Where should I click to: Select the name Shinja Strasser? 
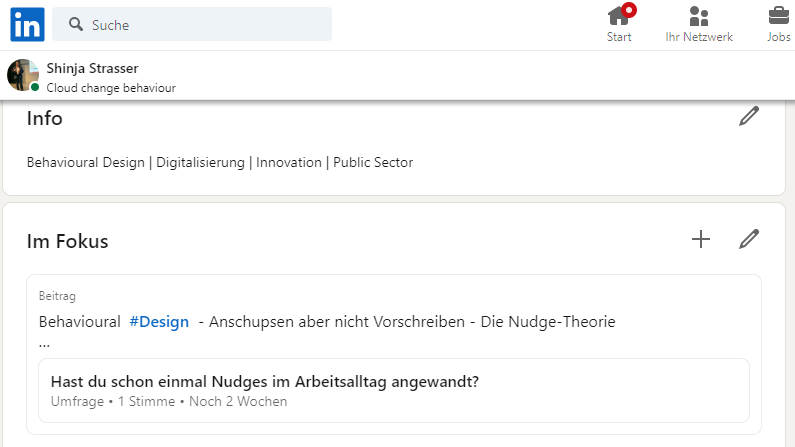(92, 68)
